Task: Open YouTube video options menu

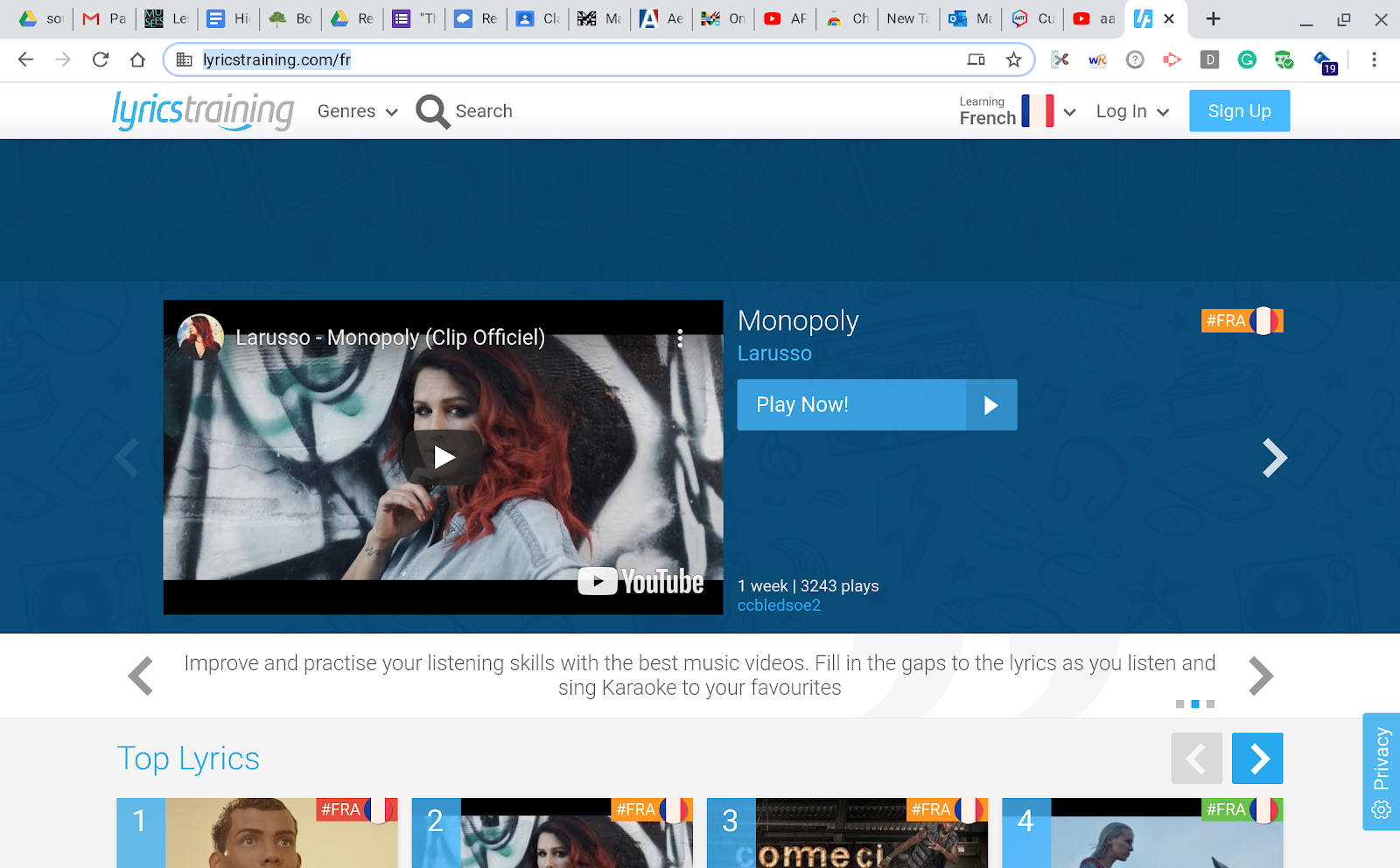Action: tap(680, 338)
